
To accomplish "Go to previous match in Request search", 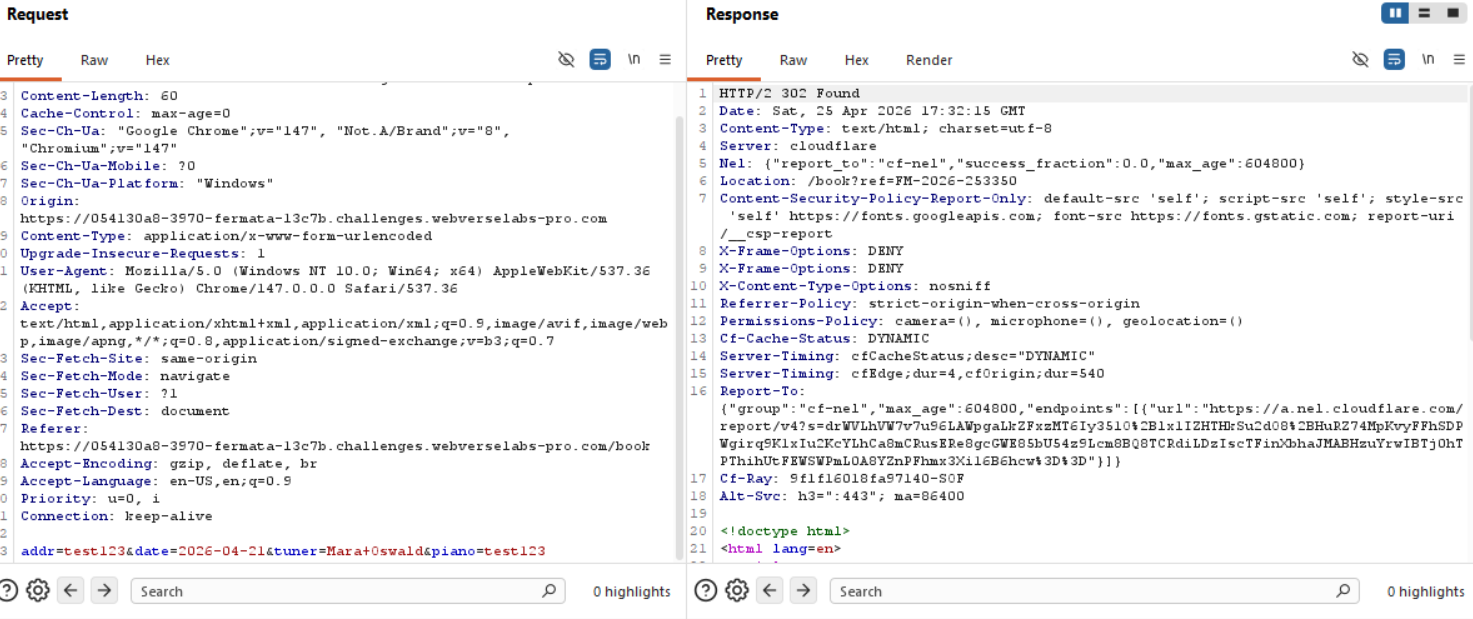I will tap(70, 591).
